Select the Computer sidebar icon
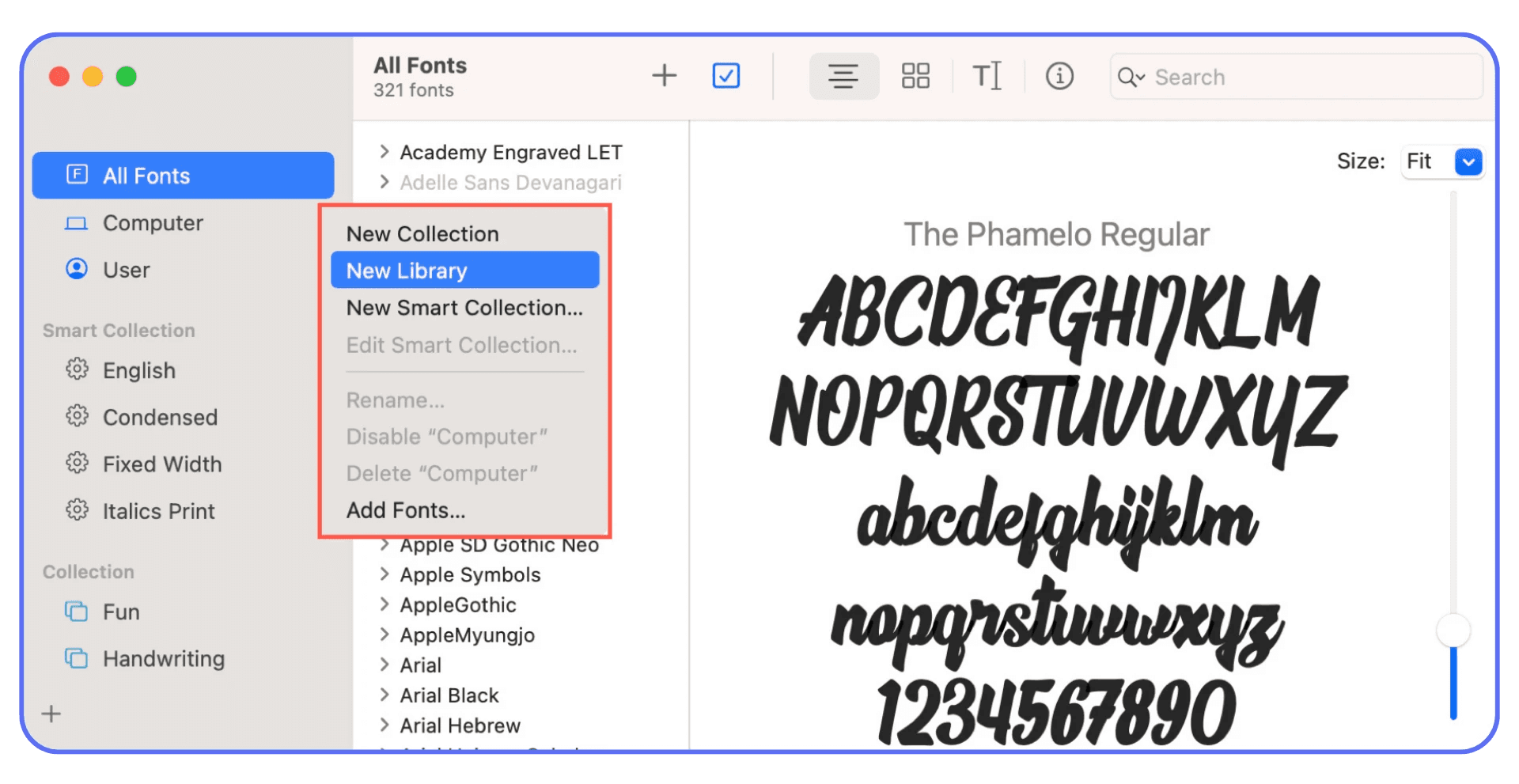This screenshot has width=1519, height=784. tap(76, 223)
